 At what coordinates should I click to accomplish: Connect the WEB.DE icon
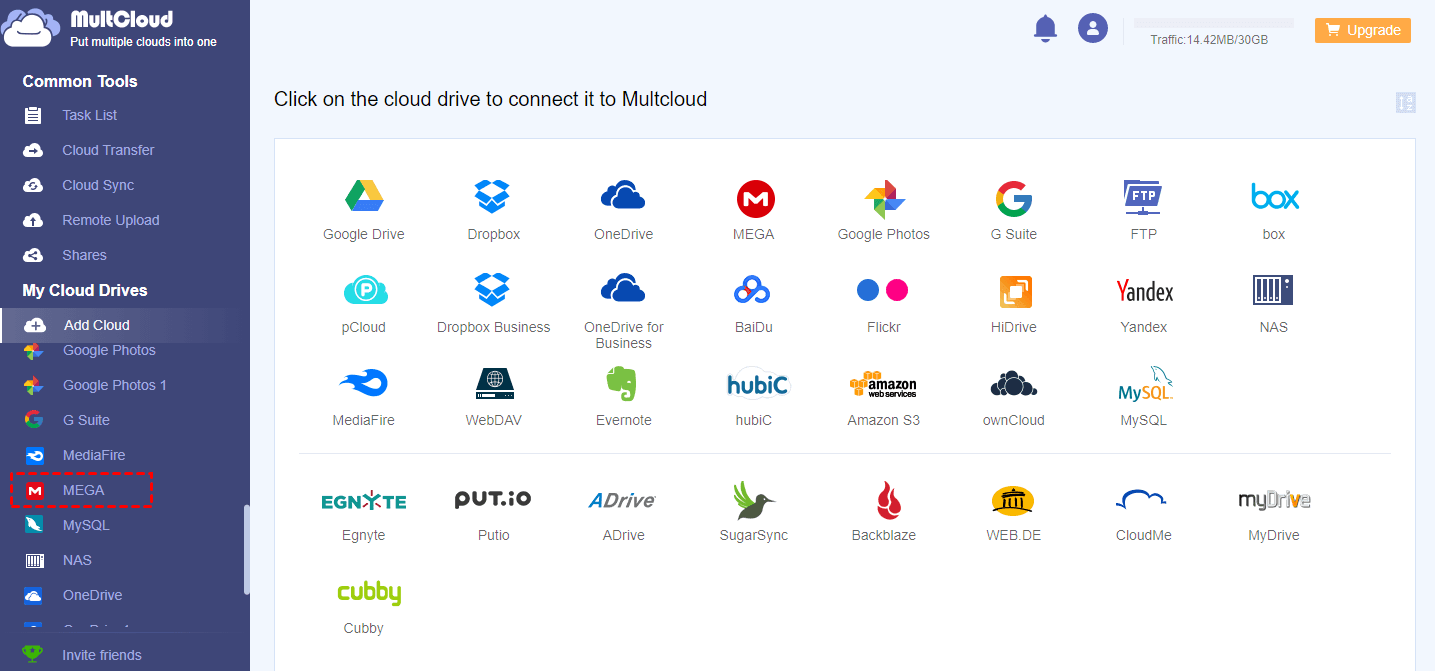point(1013,500)
